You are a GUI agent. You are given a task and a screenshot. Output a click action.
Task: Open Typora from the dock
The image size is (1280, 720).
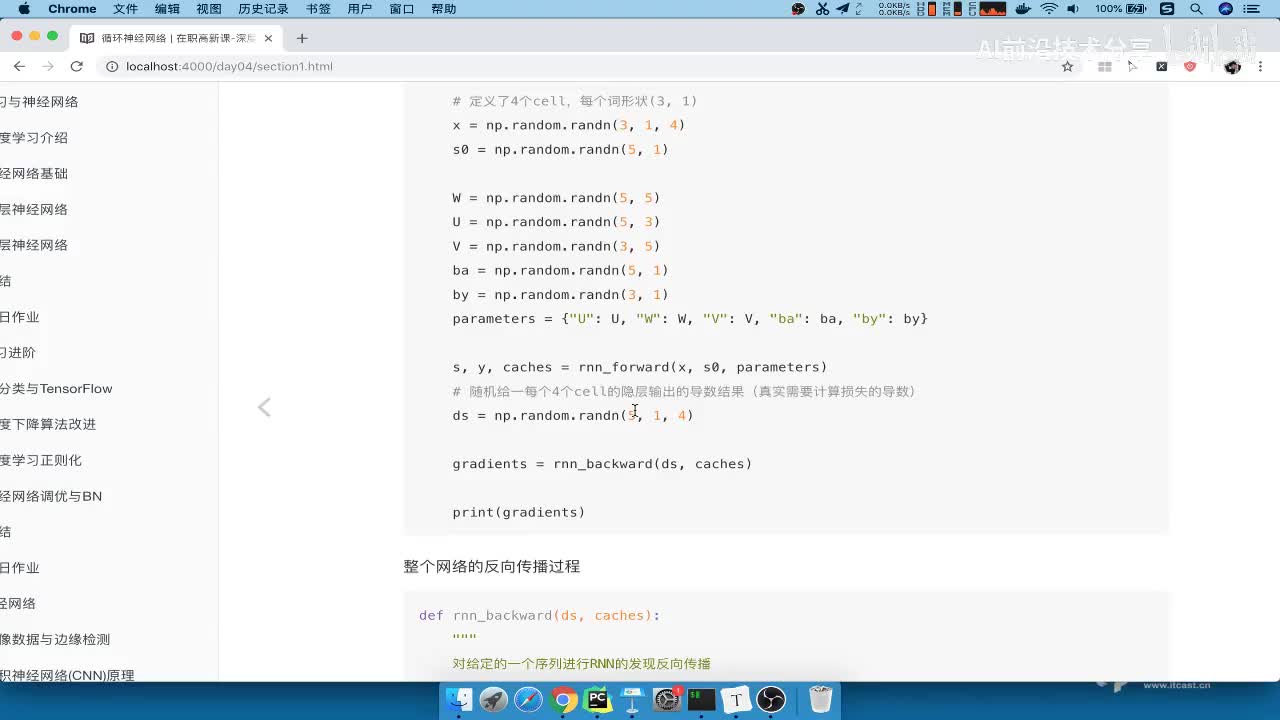tap(737, 699)
